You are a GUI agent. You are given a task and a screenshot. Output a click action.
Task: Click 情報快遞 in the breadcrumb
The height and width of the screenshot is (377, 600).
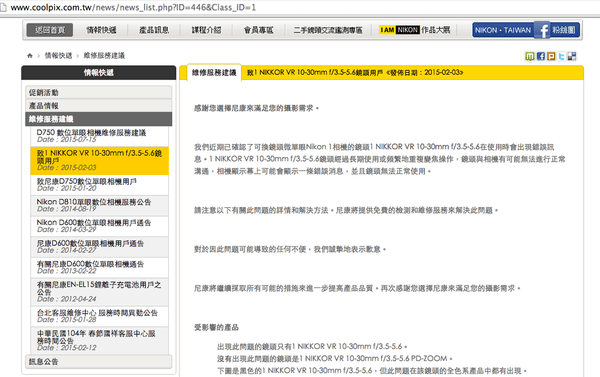(x=58, y=55)
